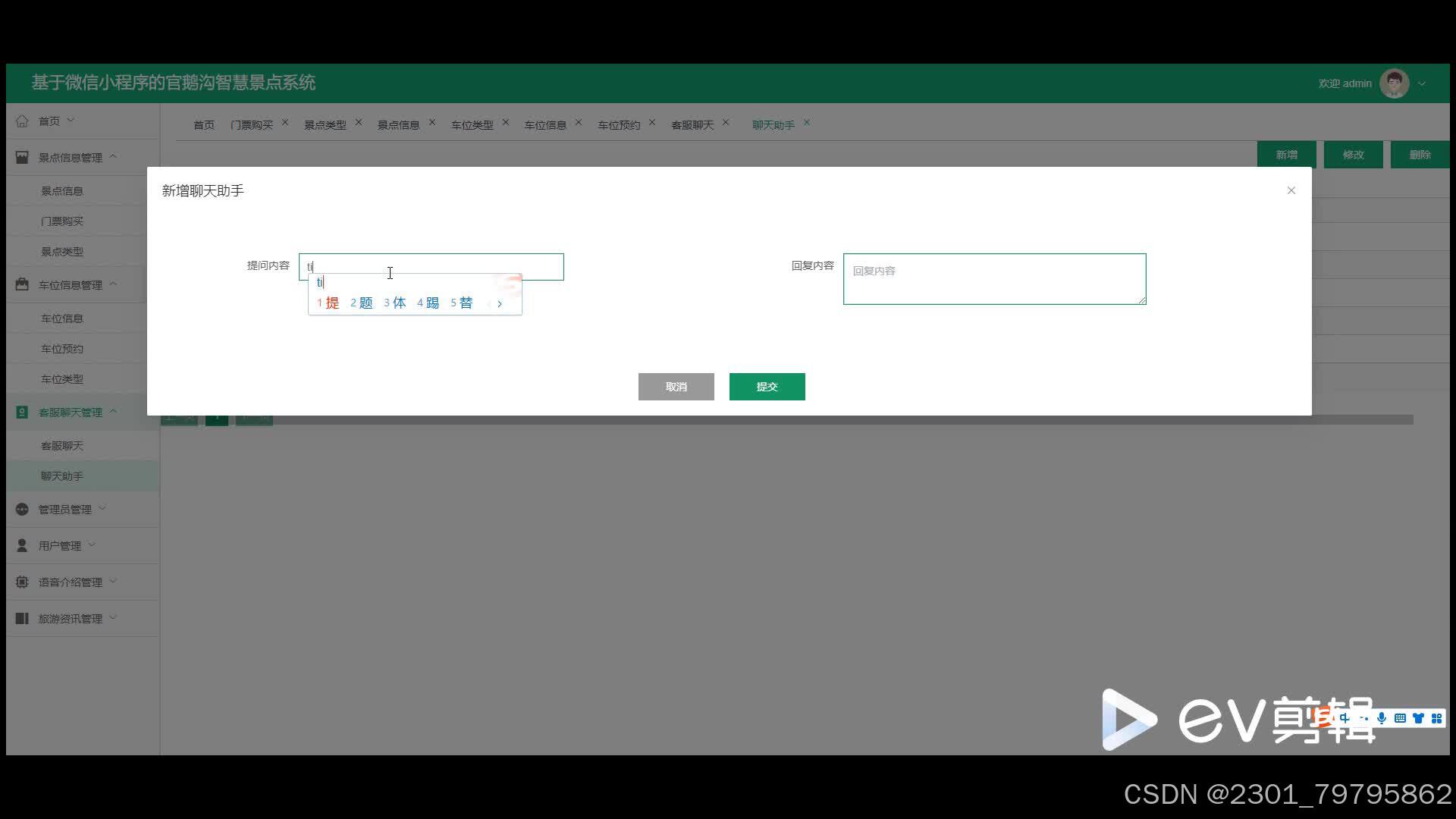Screen dimensions: 1456x819
Task: Click the 提交 submit button
Action: pyautogui.click(x=767, y=387)
